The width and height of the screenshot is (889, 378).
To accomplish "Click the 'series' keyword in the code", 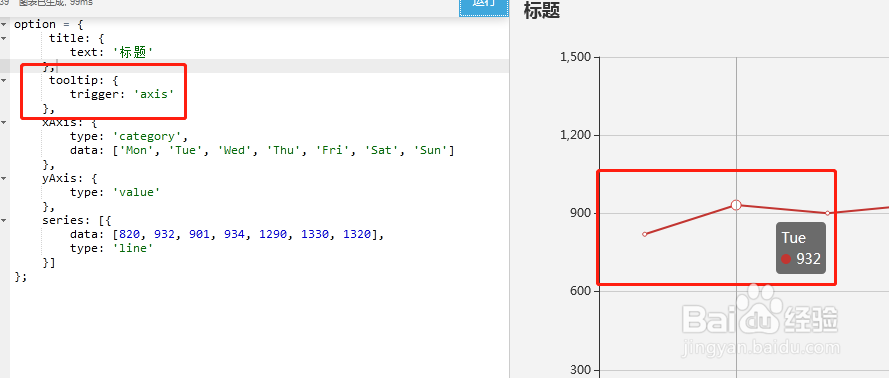I will [x=63, y=220].
